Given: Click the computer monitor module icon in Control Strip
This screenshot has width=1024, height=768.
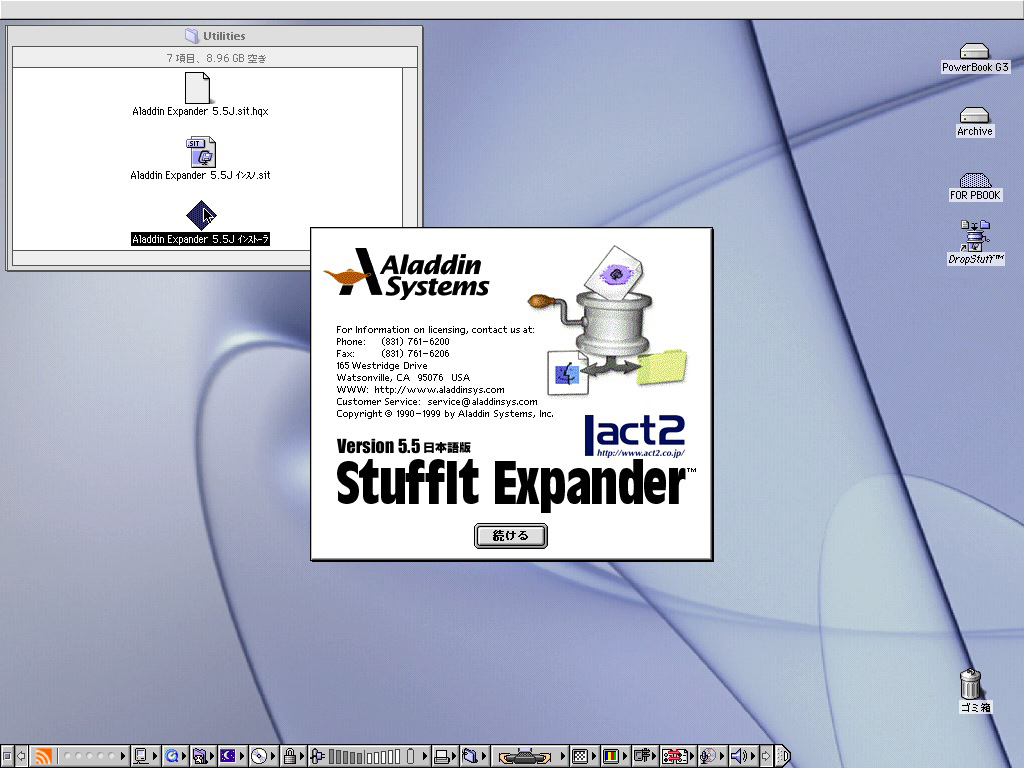Looking at the screenshot, I should click(x=140, y=756).
